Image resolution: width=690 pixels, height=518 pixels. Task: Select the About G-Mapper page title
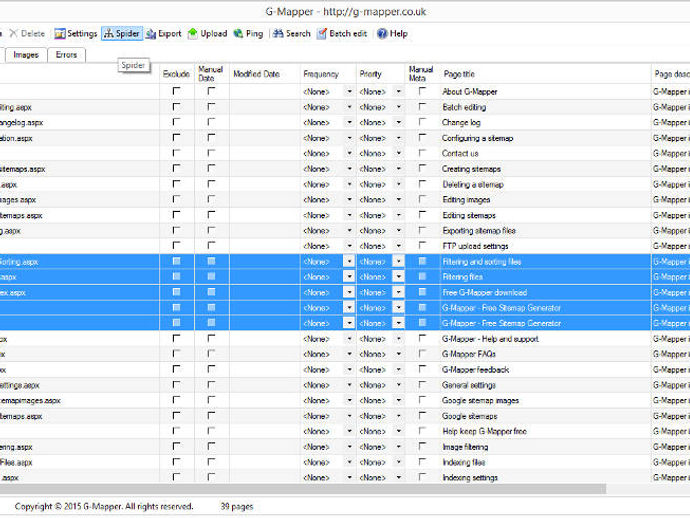point(470,92)
